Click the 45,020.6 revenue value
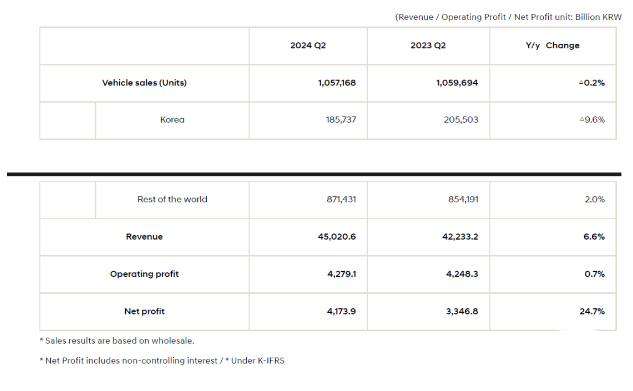Viewport: 633px width, 391px height. [337, 237]
